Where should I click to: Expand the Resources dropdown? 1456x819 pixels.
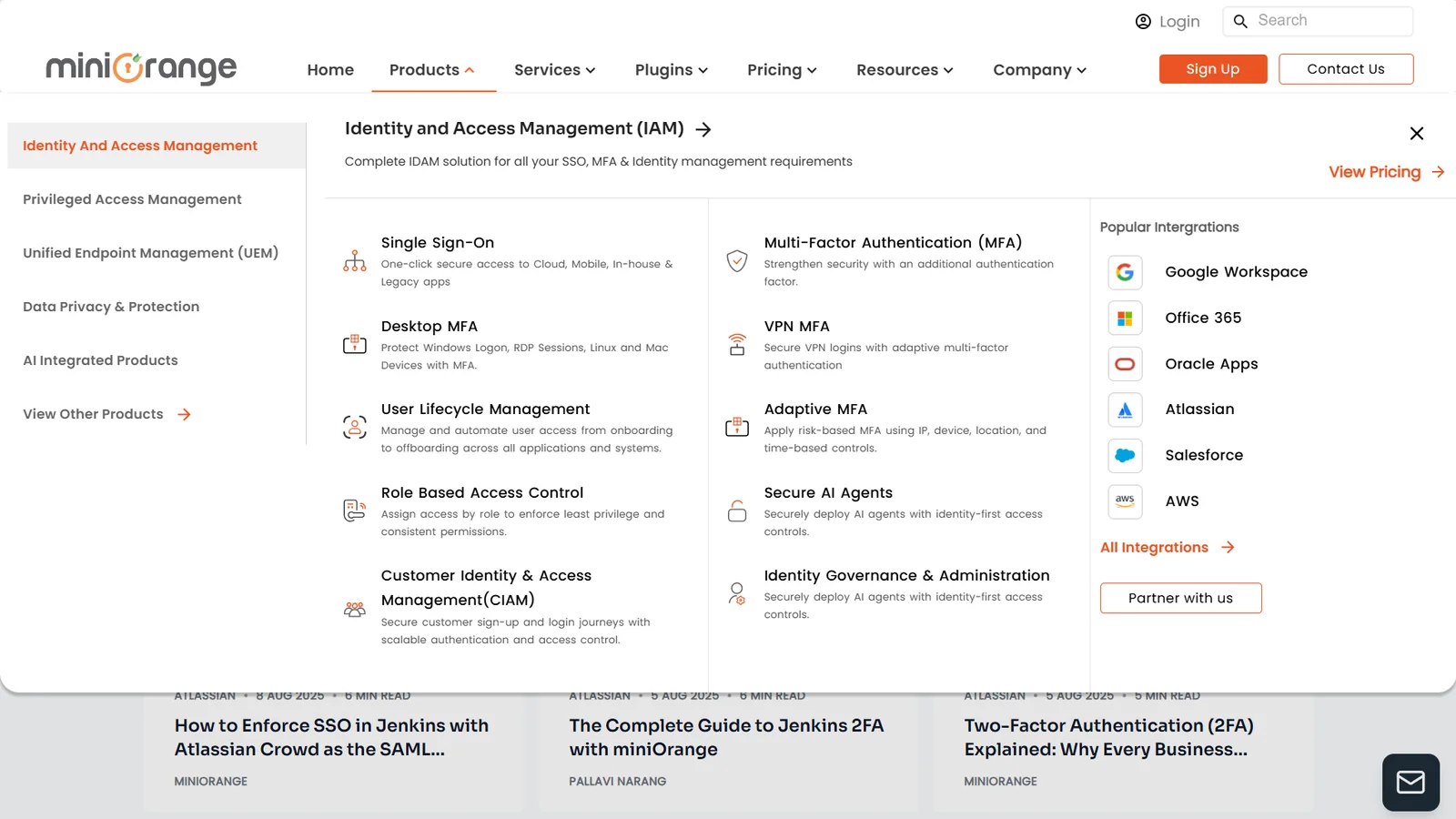(905, 70)
